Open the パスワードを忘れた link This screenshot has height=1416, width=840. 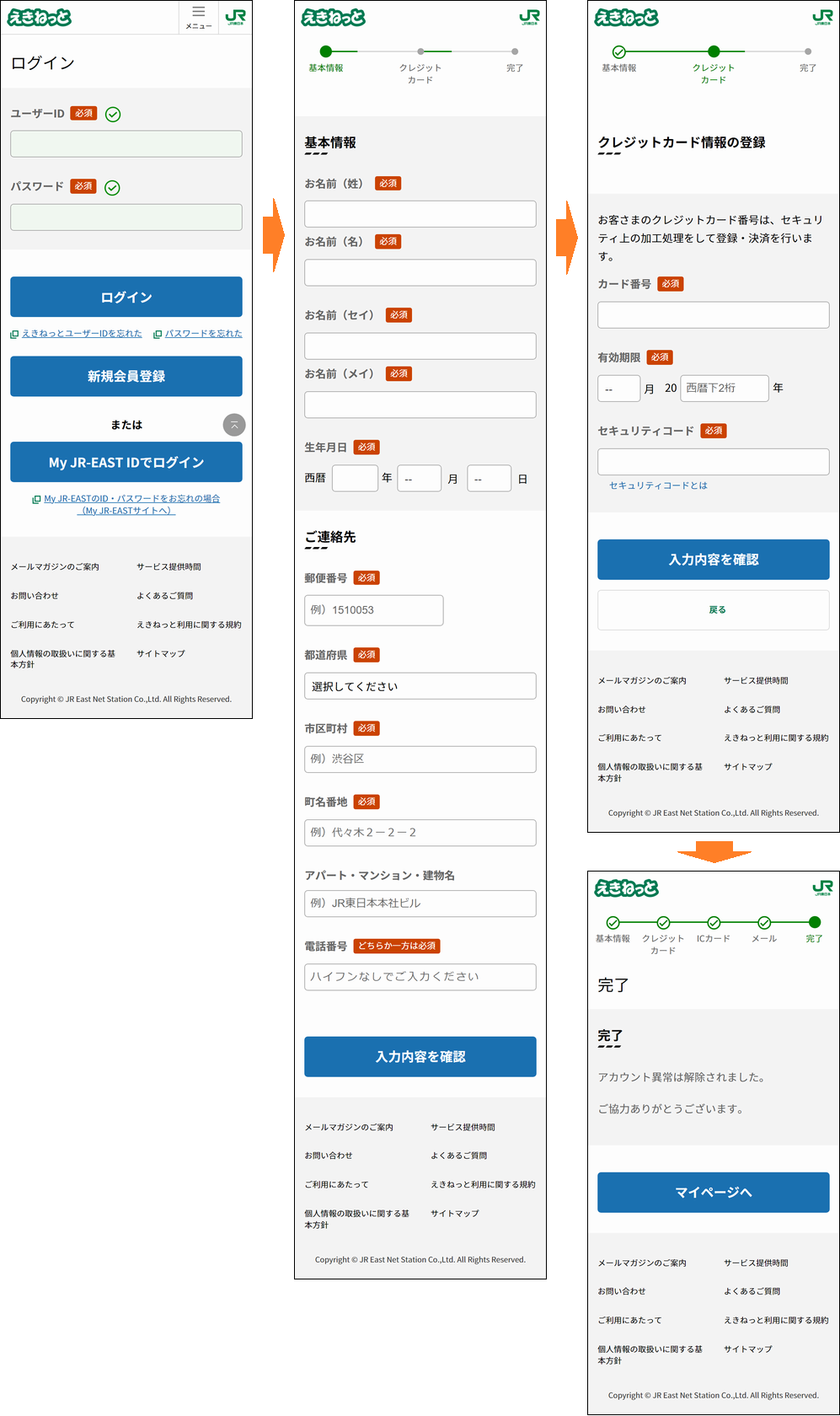click(203, 334)
